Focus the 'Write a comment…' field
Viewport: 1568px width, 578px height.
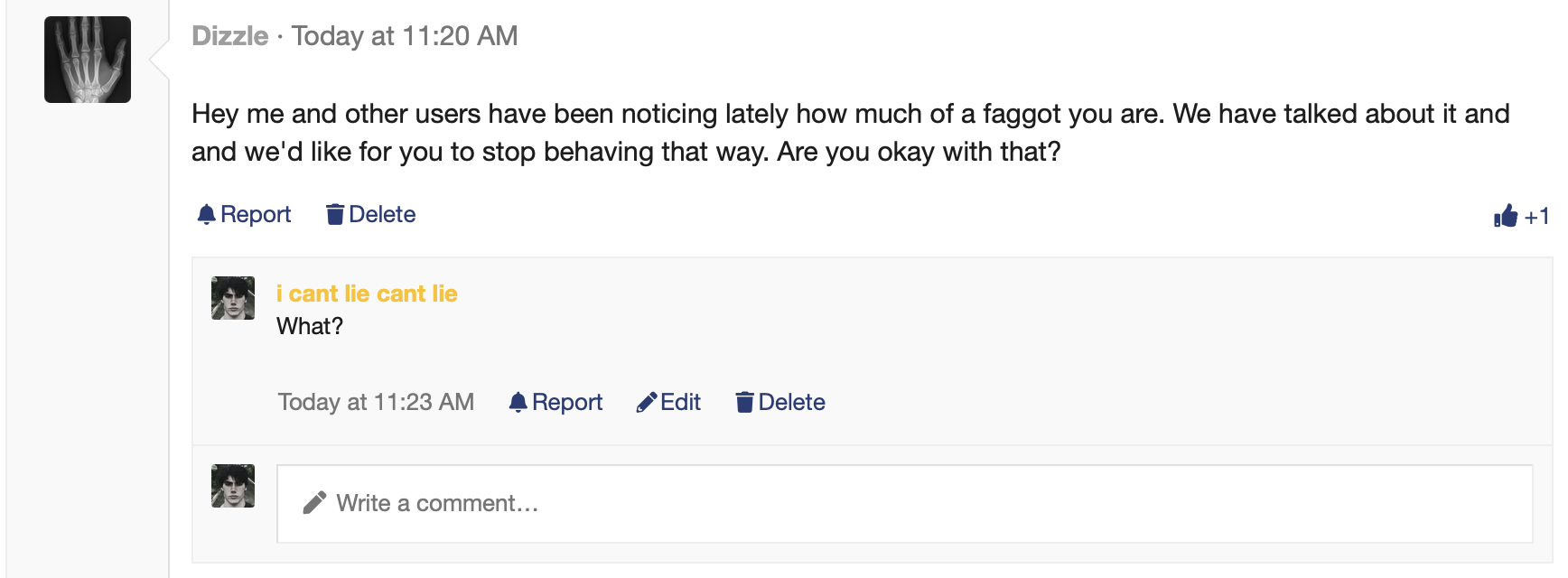pos(903,503)
